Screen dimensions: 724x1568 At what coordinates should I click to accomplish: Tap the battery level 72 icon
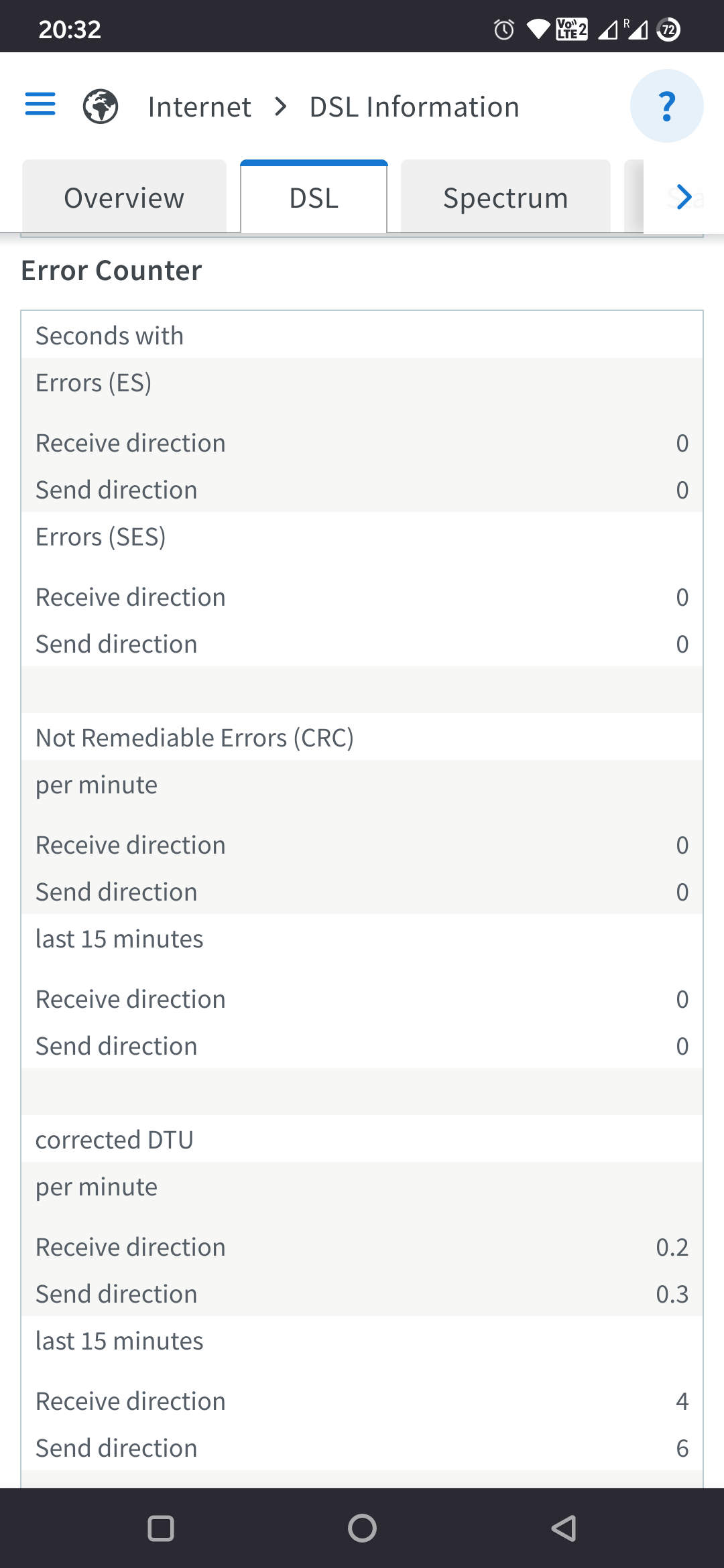(x=668, y=29)
